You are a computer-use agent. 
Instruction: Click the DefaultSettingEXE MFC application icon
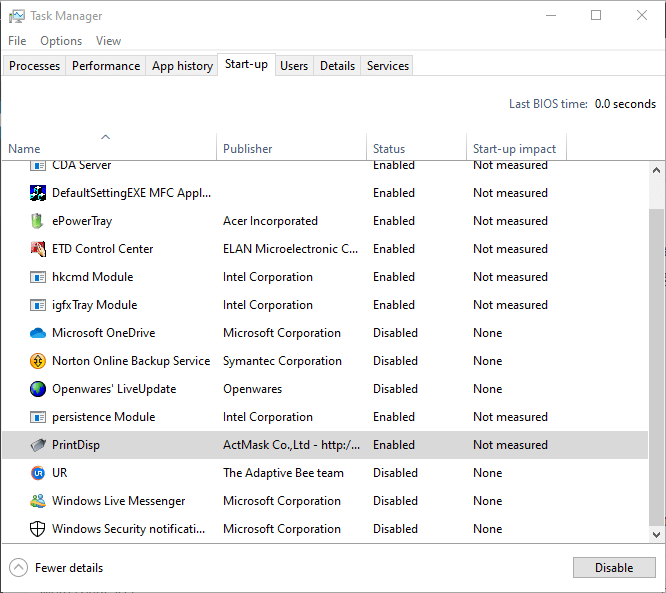tap(37, 193)
